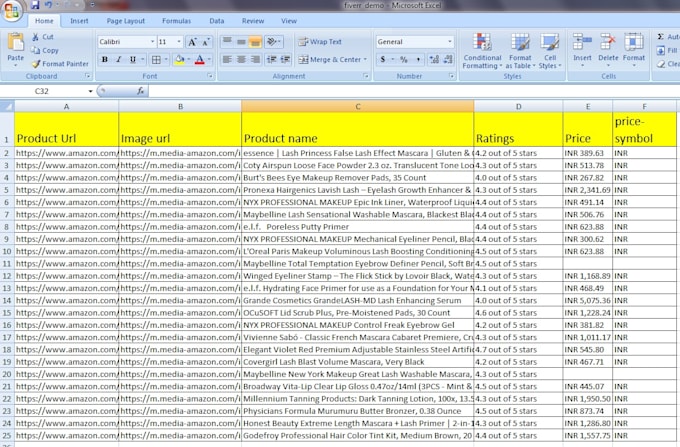Activate the Format Painter

tap(60, 64)
